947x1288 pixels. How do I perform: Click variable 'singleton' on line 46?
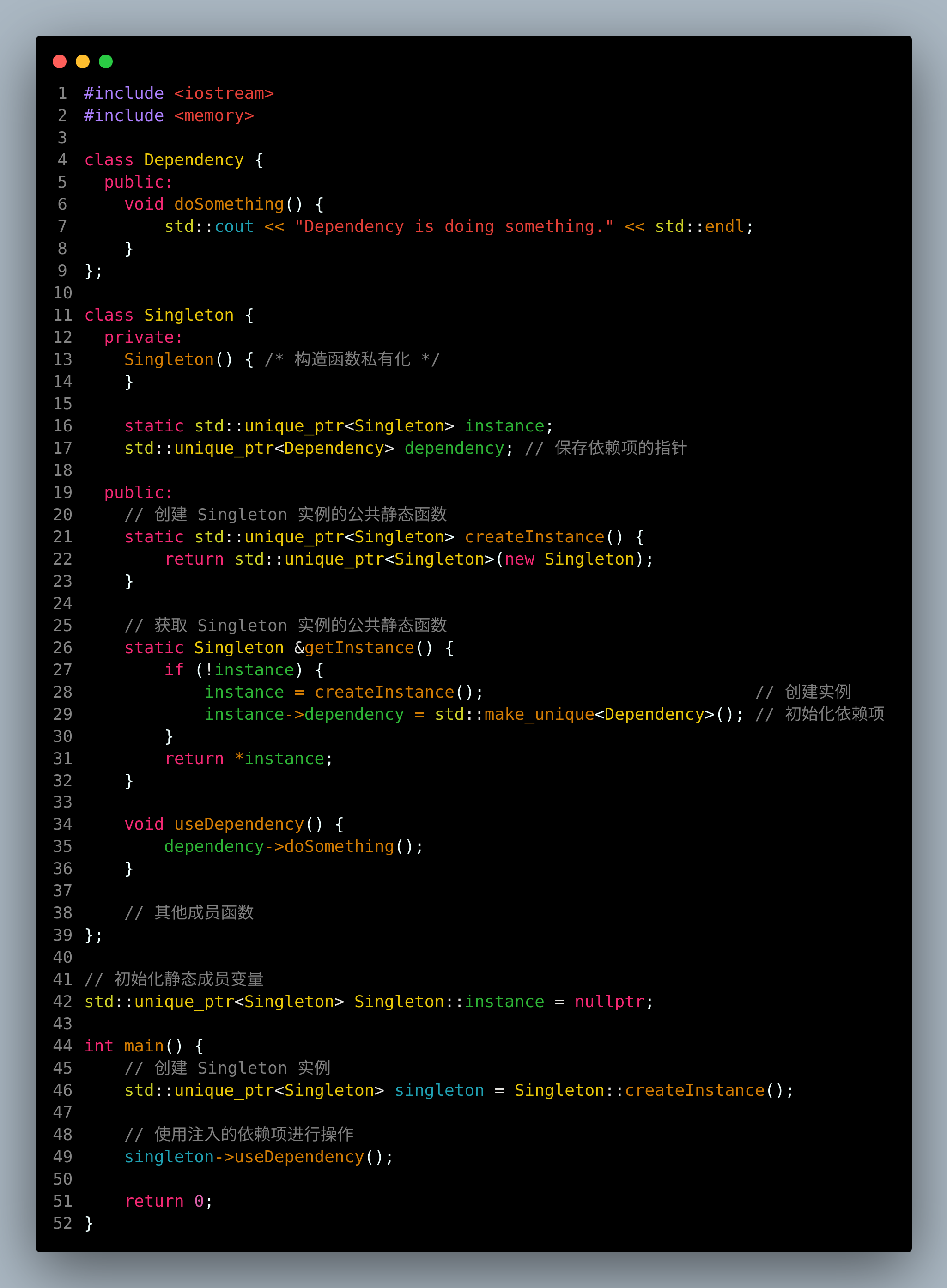(x=439, y=1091)
